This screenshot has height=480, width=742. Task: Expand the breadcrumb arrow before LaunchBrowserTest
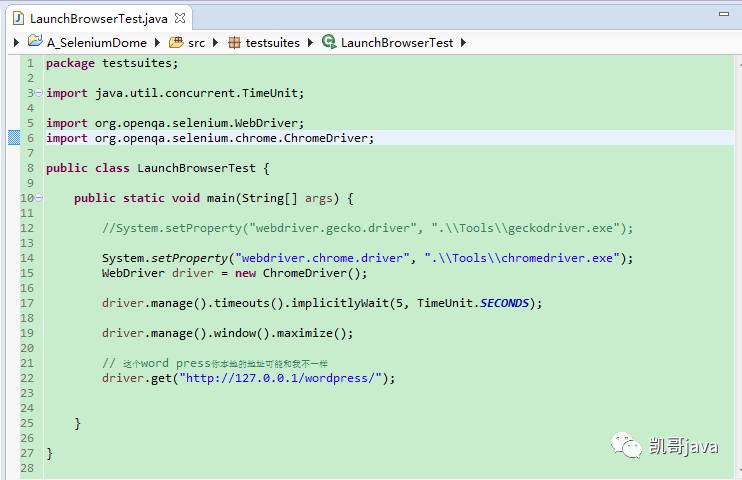click(x=310, y=43)
